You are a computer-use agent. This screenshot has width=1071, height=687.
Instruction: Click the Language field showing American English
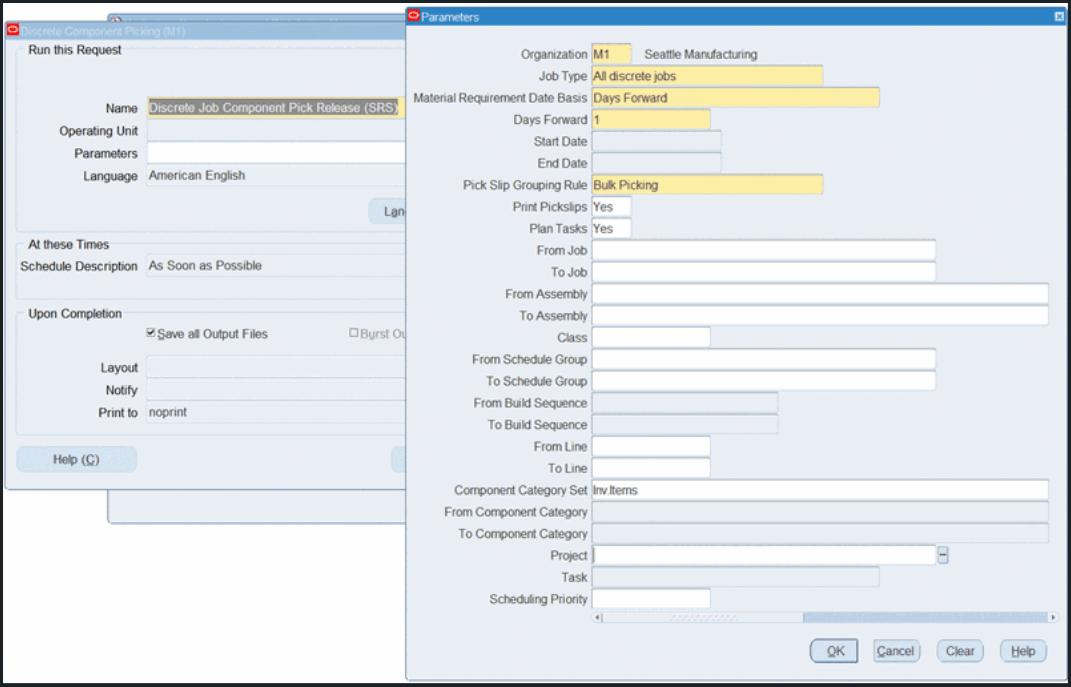(276, 176)
